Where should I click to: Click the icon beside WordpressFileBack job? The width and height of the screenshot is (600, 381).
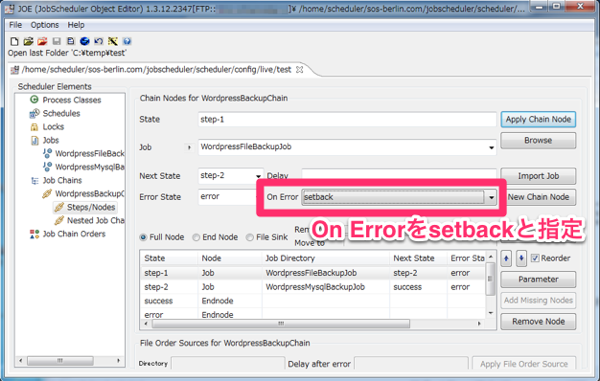[x=47, y=153]
